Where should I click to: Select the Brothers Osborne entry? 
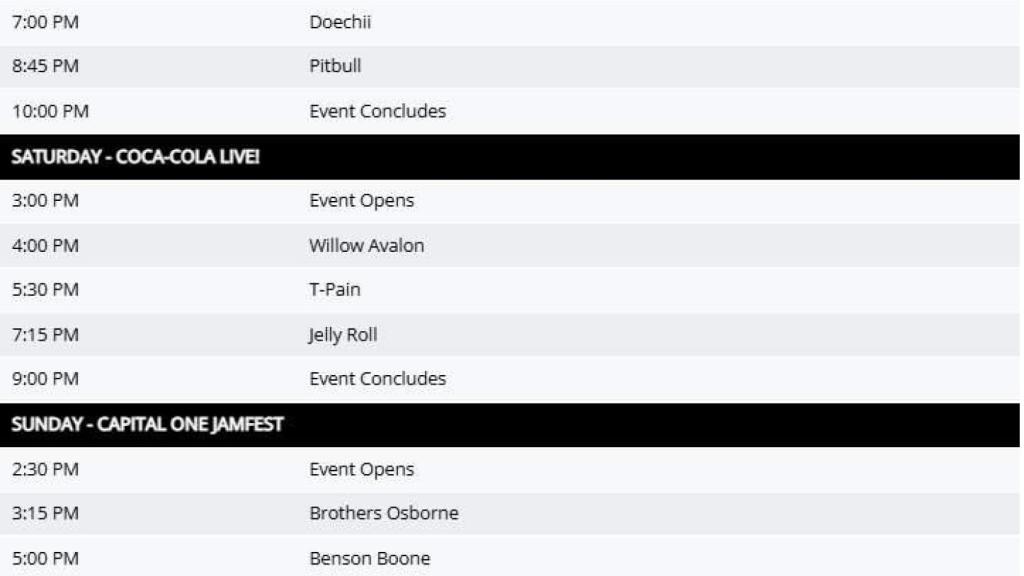point(384,514)
